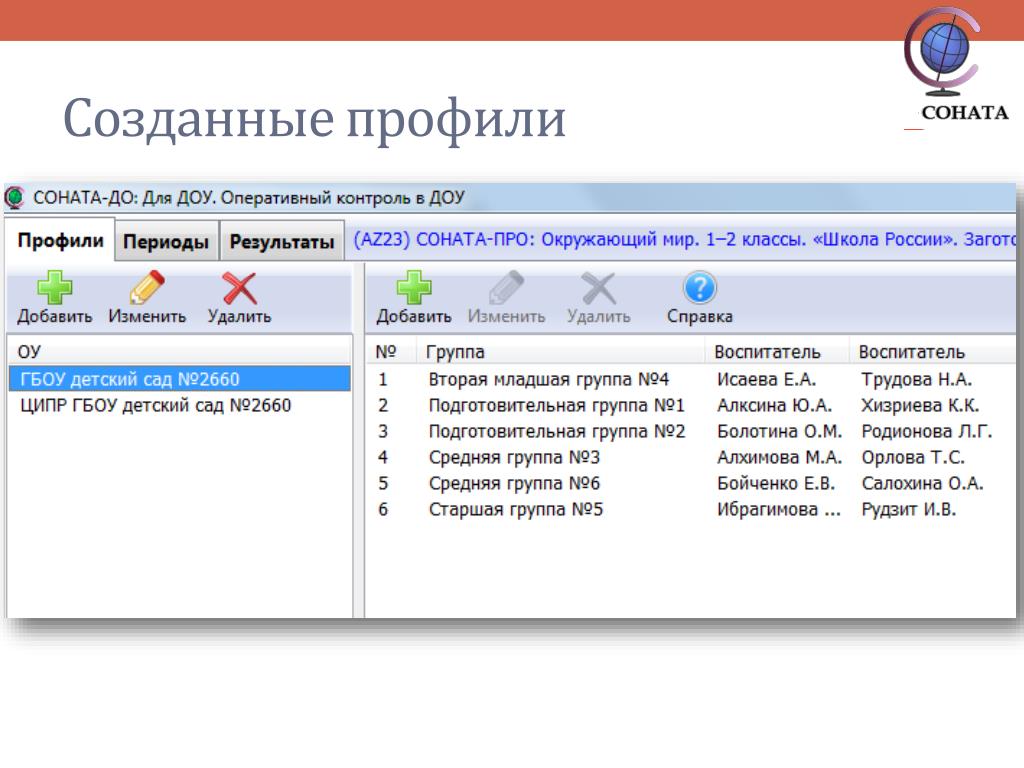Click teacher cell Исаева Е.А.
1024x768 pixels.
coord(766,379)
